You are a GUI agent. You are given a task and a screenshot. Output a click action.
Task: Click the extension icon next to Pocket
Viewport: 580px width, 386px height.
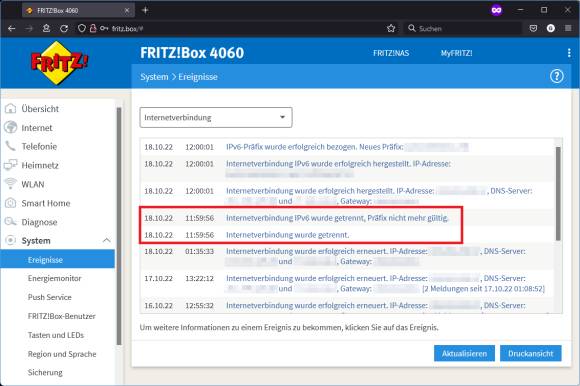click(x=550, y=28)
